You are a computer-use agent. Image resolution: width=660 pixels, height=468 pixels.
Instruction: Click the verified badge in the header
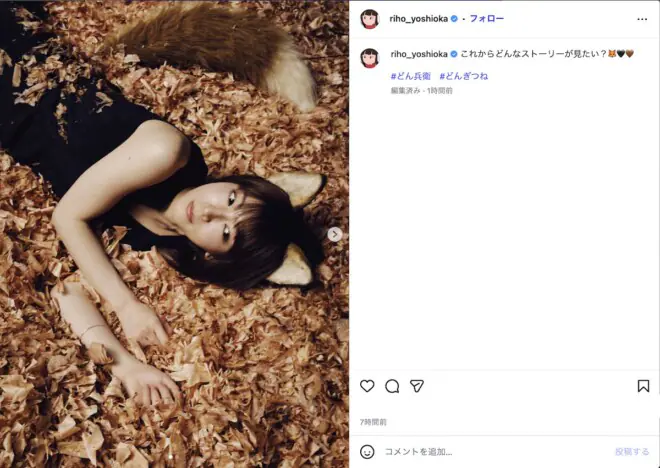coord(454,19)
